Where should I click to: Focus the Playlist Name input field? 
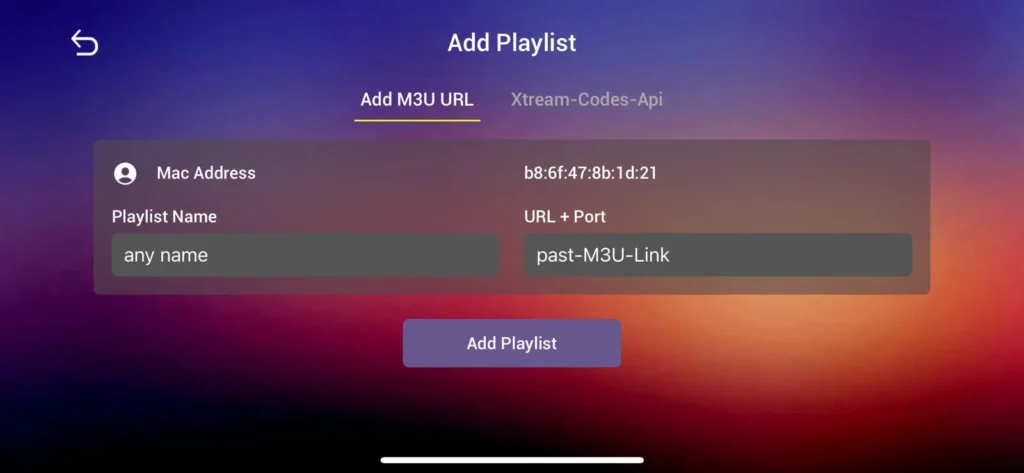click(305, 255)
